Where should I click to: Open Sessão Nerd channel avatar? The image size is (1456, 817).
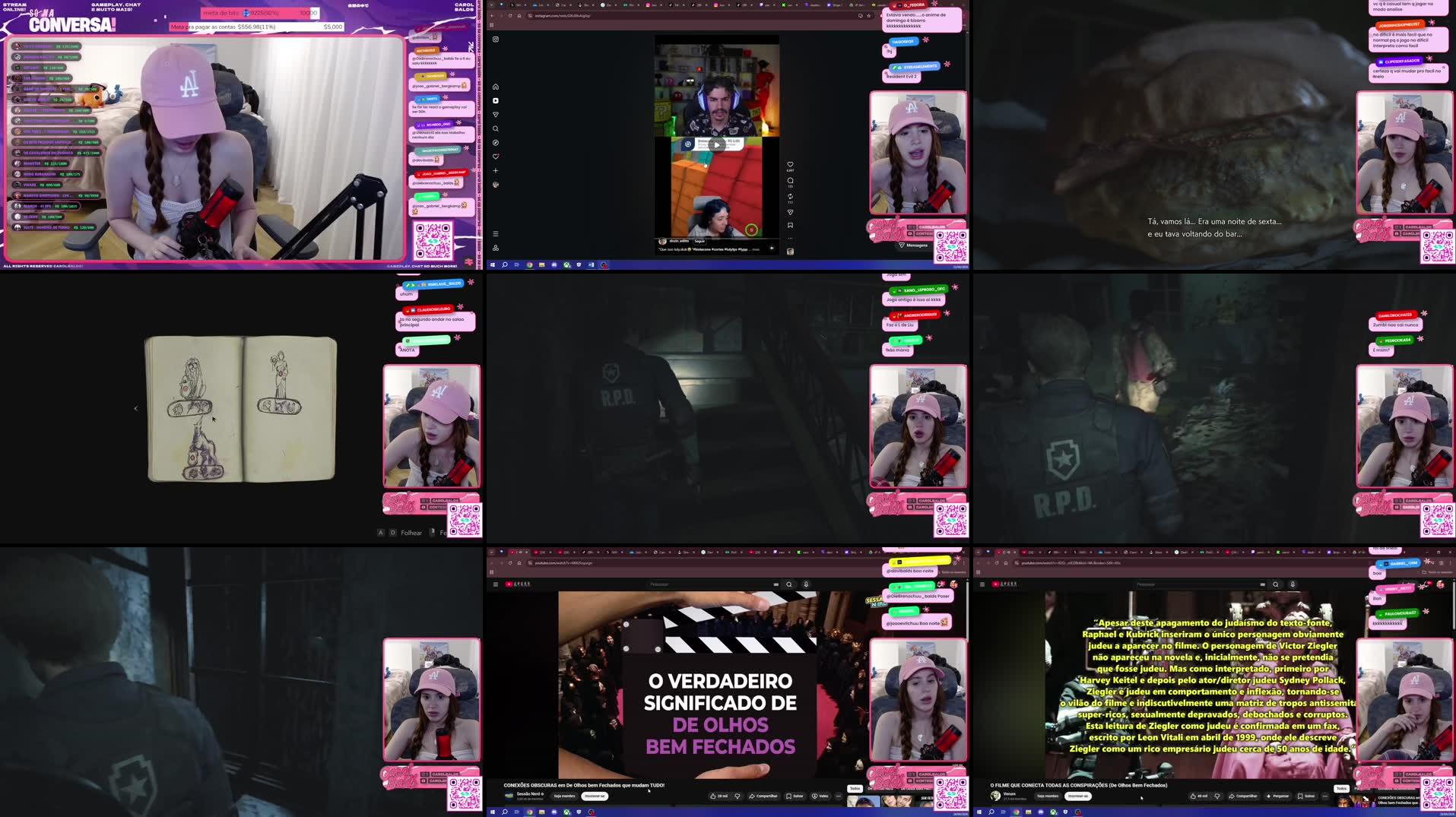509,796
